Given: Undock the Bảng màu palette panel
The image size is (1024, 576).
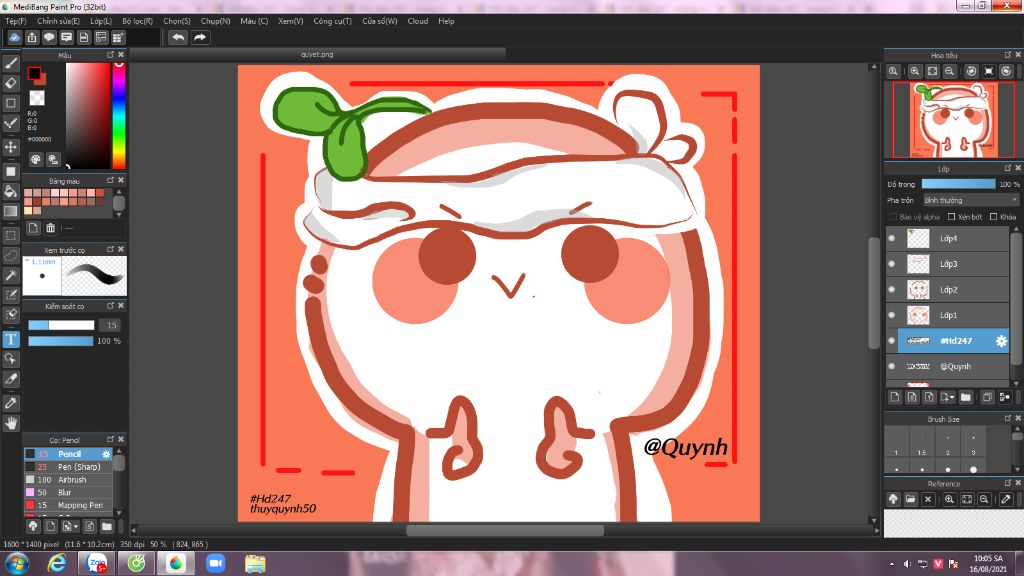Looking at the screenshot, I should 110,180.
